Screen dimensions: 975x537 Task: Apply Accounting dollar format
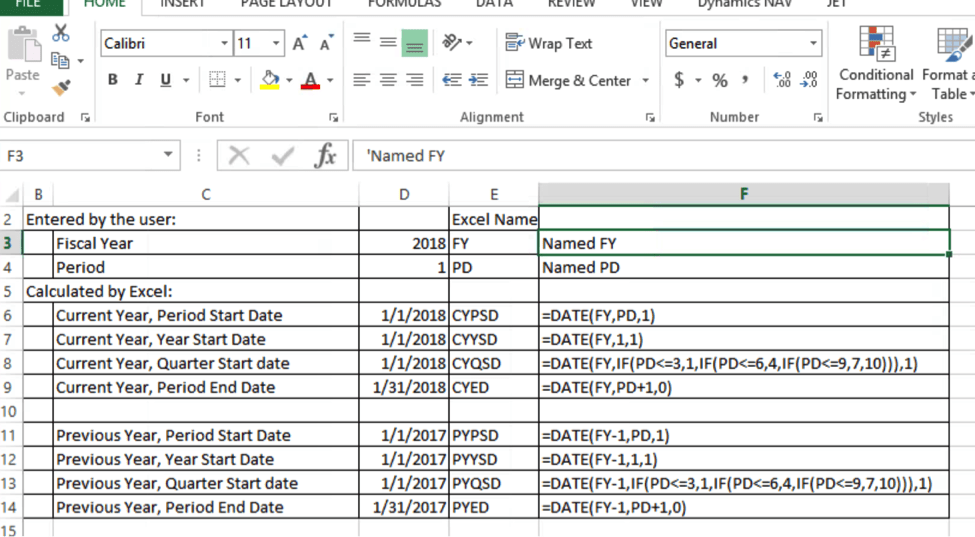tap(679, 80)
